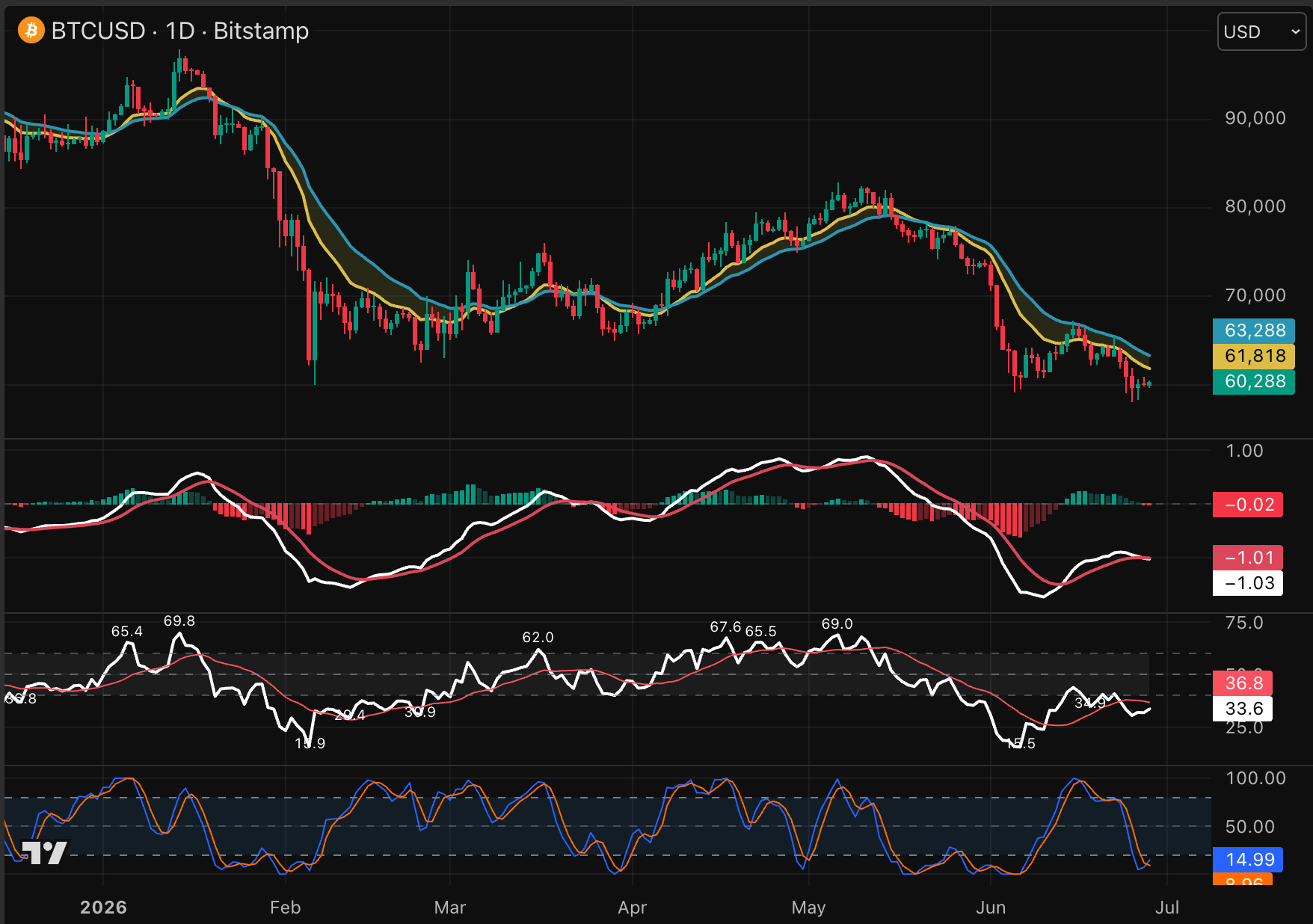The height and width of the screenshot is (924, 1313).
Task: Click the Jun marker on time axis
Action: 991,908
